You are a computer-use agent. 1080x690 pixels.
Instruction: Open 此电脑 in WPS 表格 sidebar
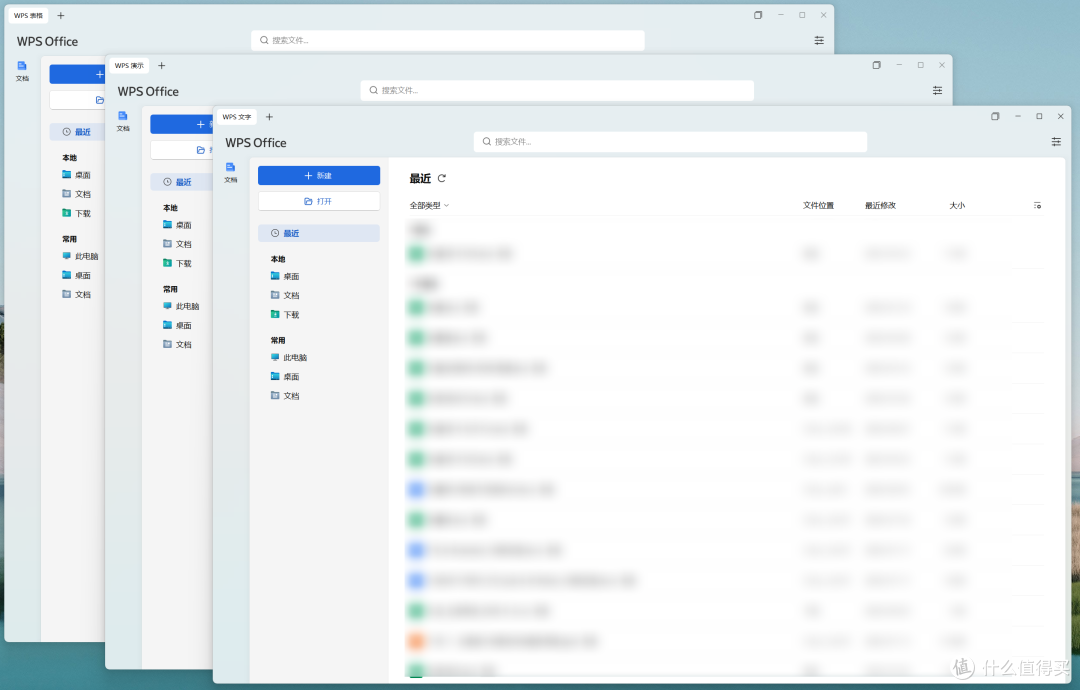coord(80,256)
